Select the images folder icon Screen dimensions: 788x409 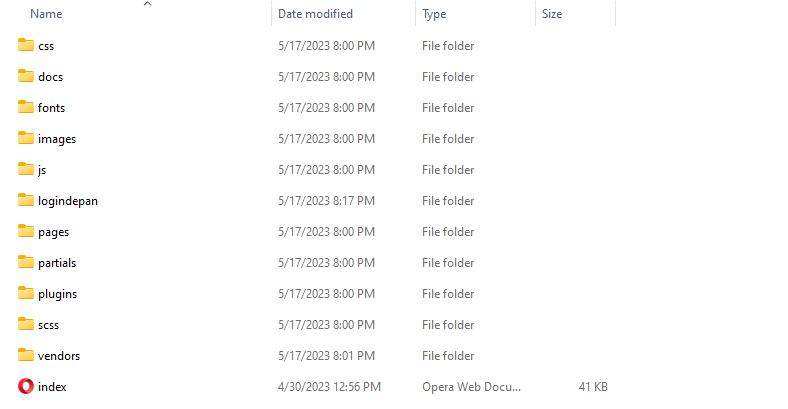(x=26, y=138)
